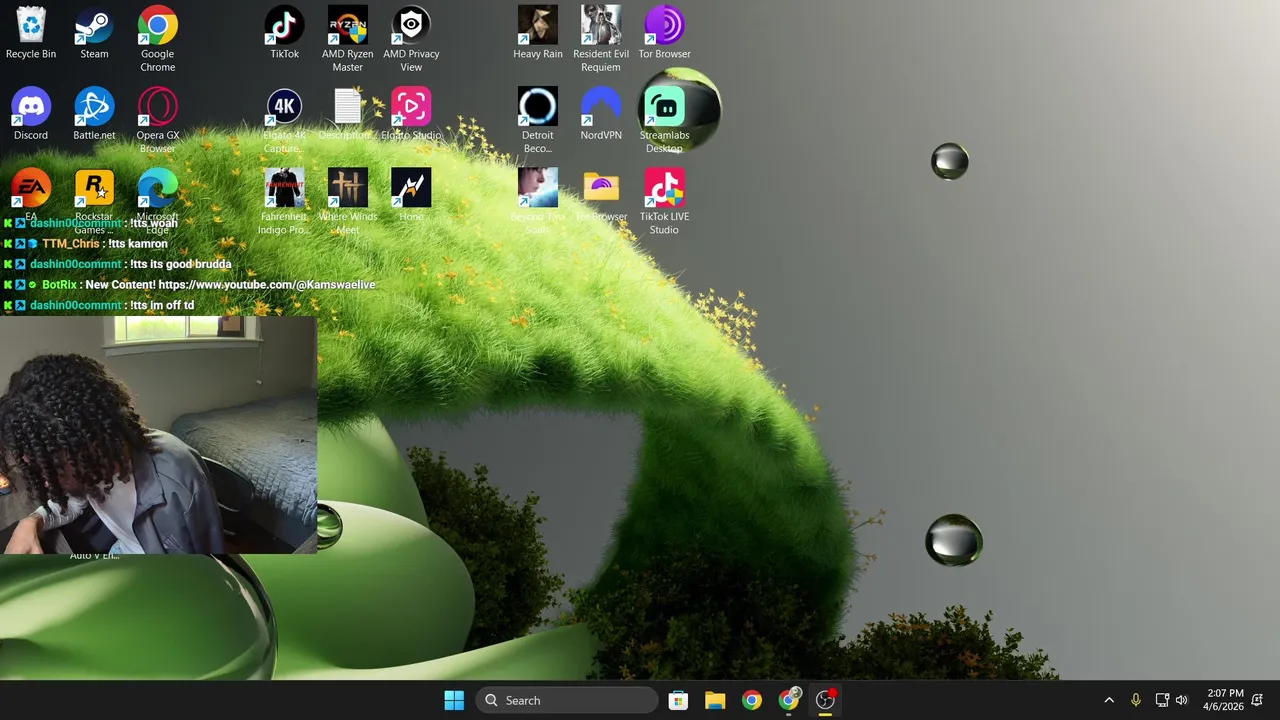Viewport: 1280px width, 720px height.
Task: Click the NordVPN desktop shortcut
Action: [601, 114]
